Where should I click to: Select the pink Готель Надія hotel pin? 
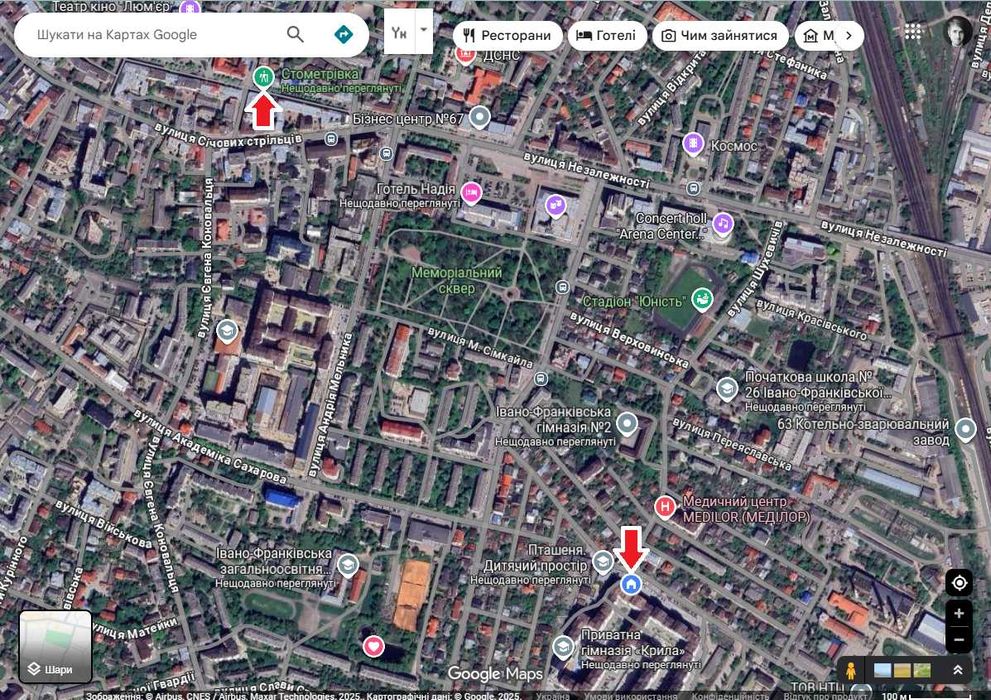coord(470,193)
